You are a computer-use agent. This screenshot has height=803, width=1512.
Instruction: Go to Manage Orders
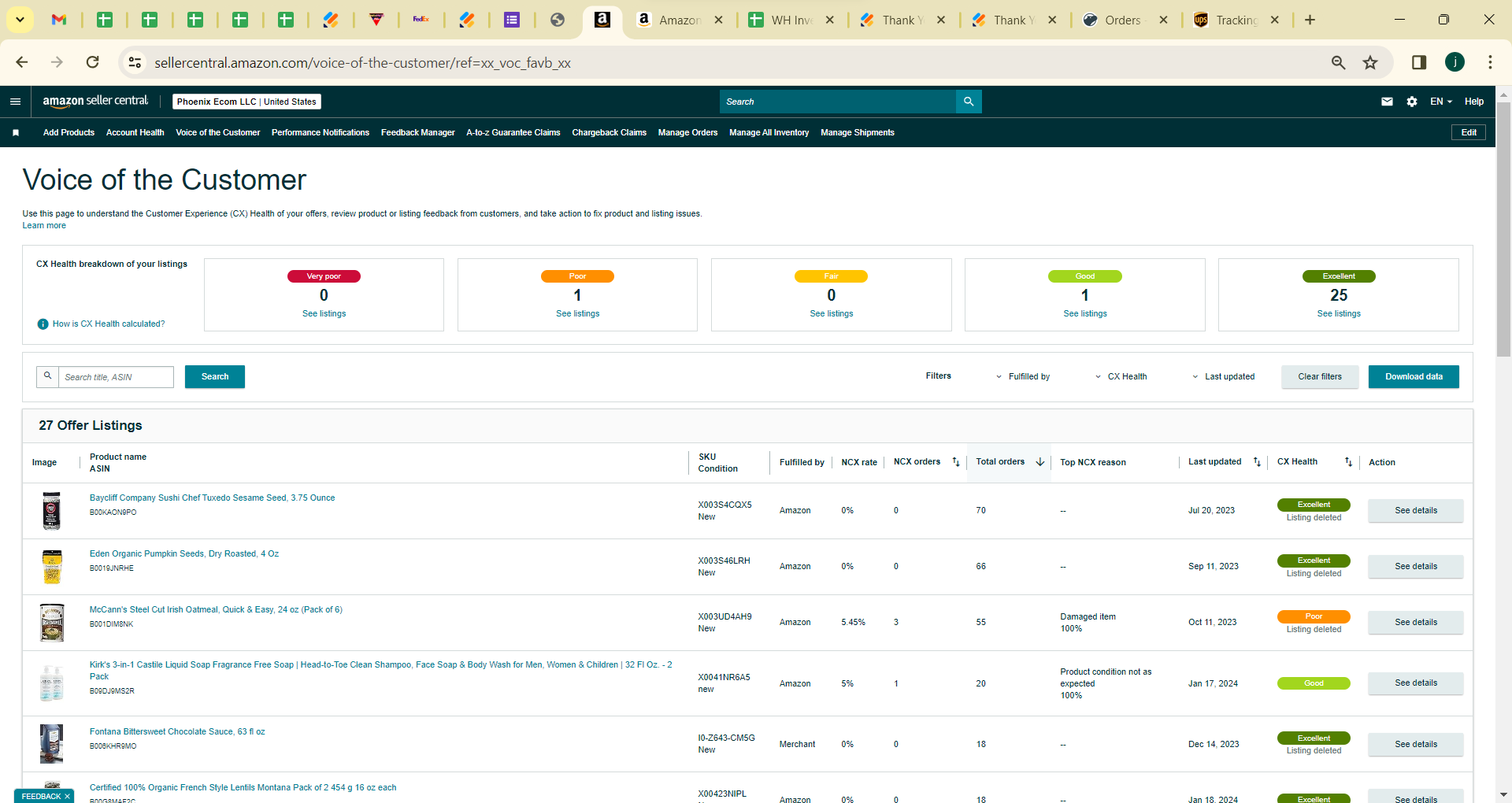[x=687, y=132]
